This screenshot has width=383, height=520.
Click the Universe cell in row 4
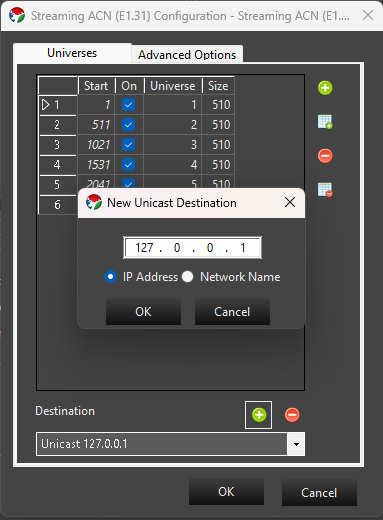coord(172,165)
